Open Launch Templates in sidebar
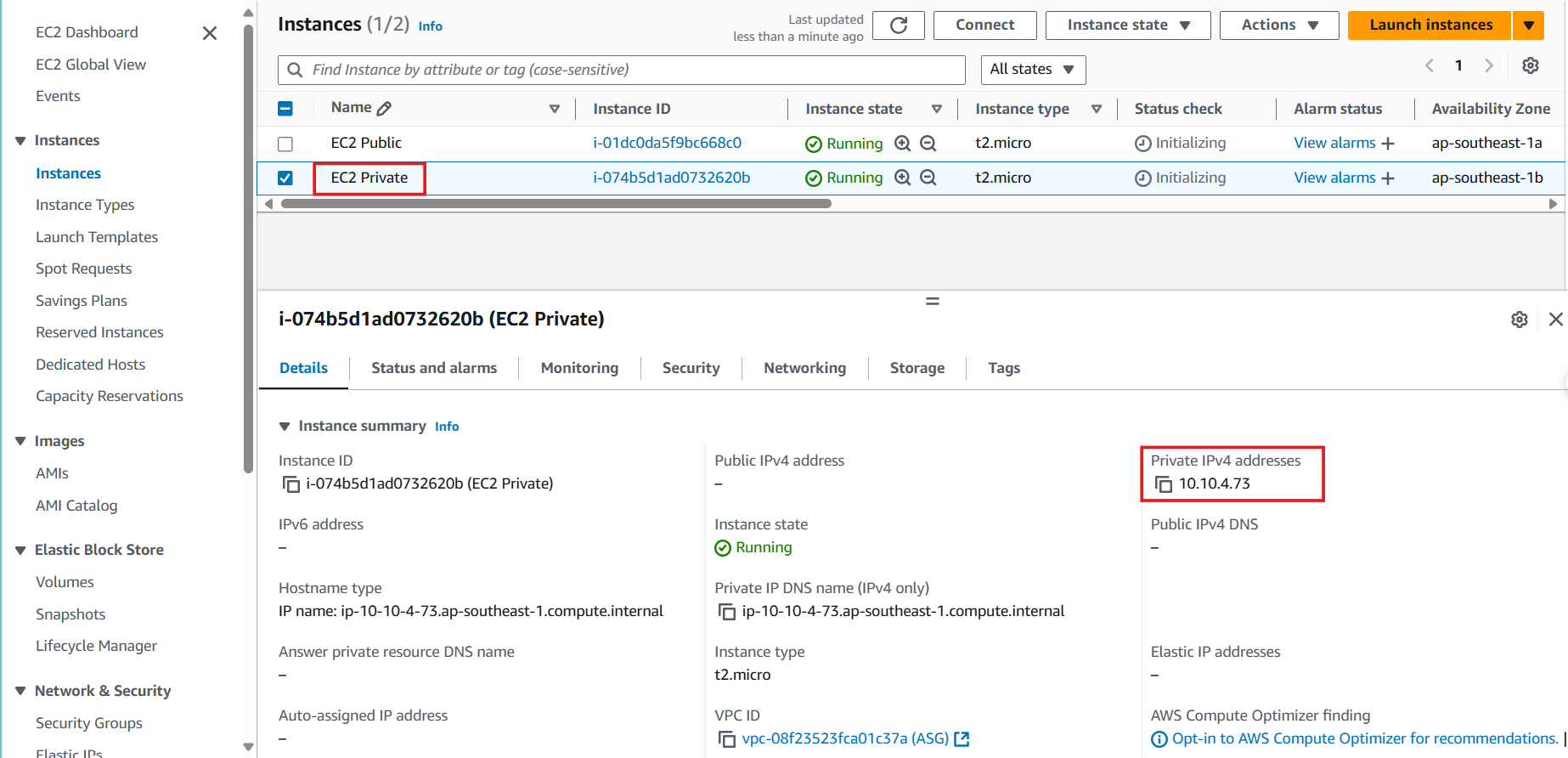The width and height of the screenshot is (1568, 758). (x=97, y=238)
